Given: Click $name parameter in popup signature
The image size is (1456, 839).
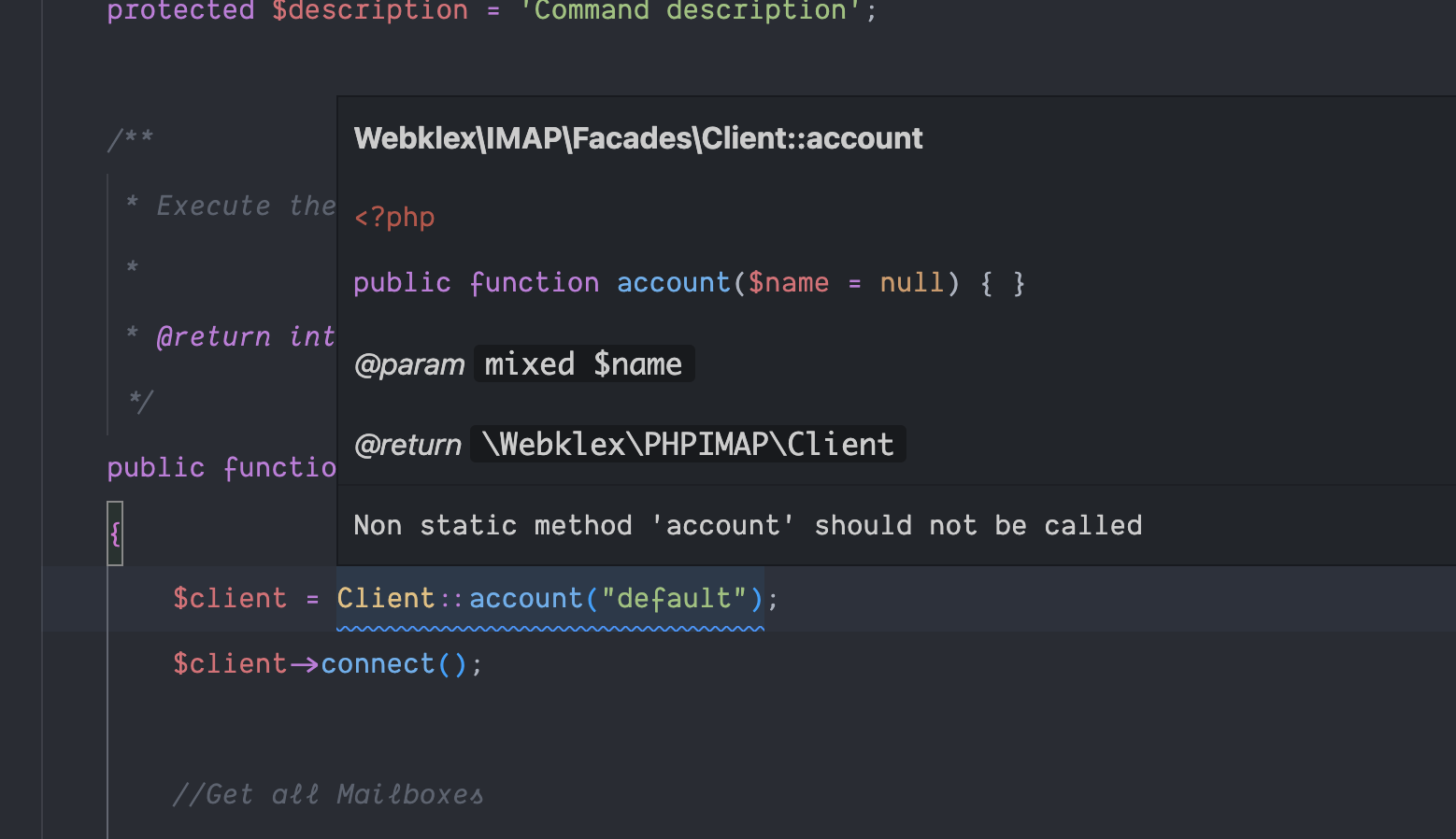Looking at the screenshot, I should tap(788, 282).
